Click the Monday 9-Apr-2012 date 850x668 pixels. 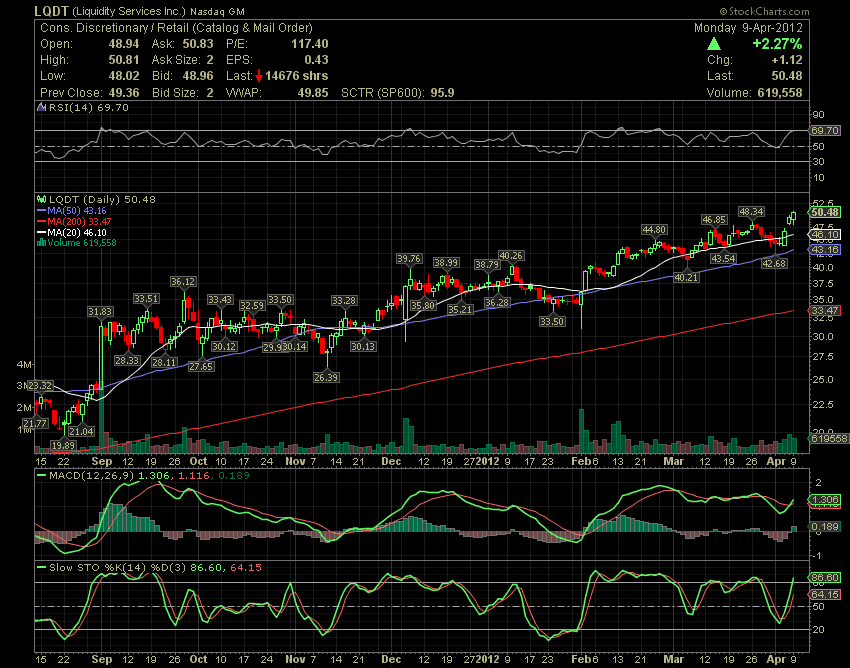748,28
